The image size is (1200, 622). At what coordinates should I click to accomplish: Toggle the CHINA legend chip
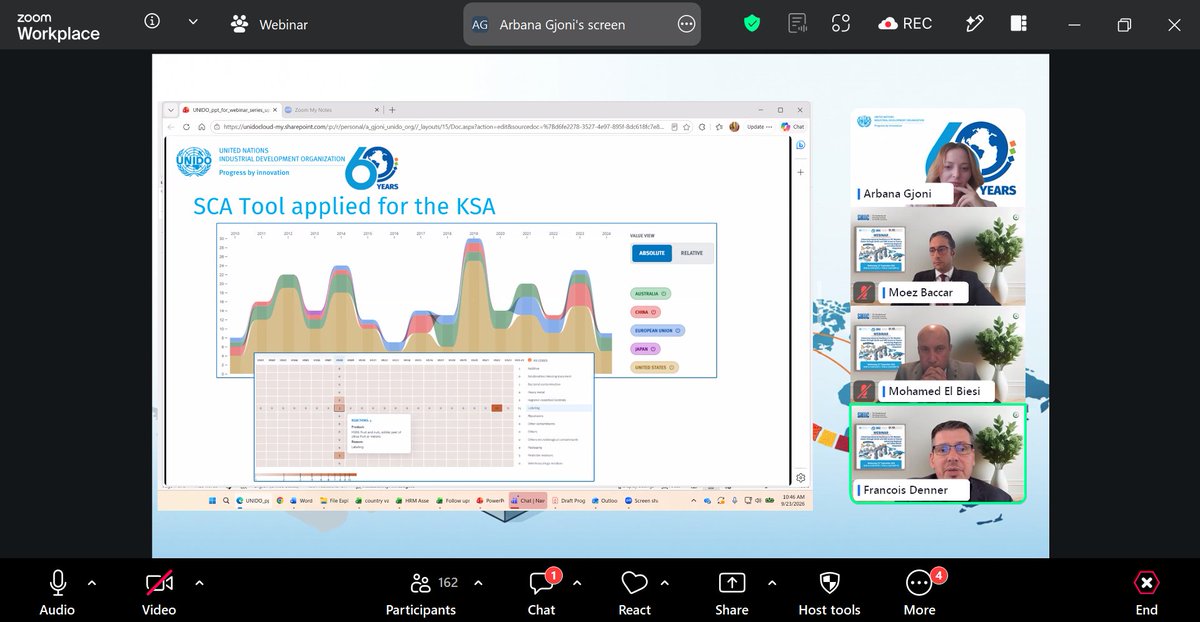point(644,312)
